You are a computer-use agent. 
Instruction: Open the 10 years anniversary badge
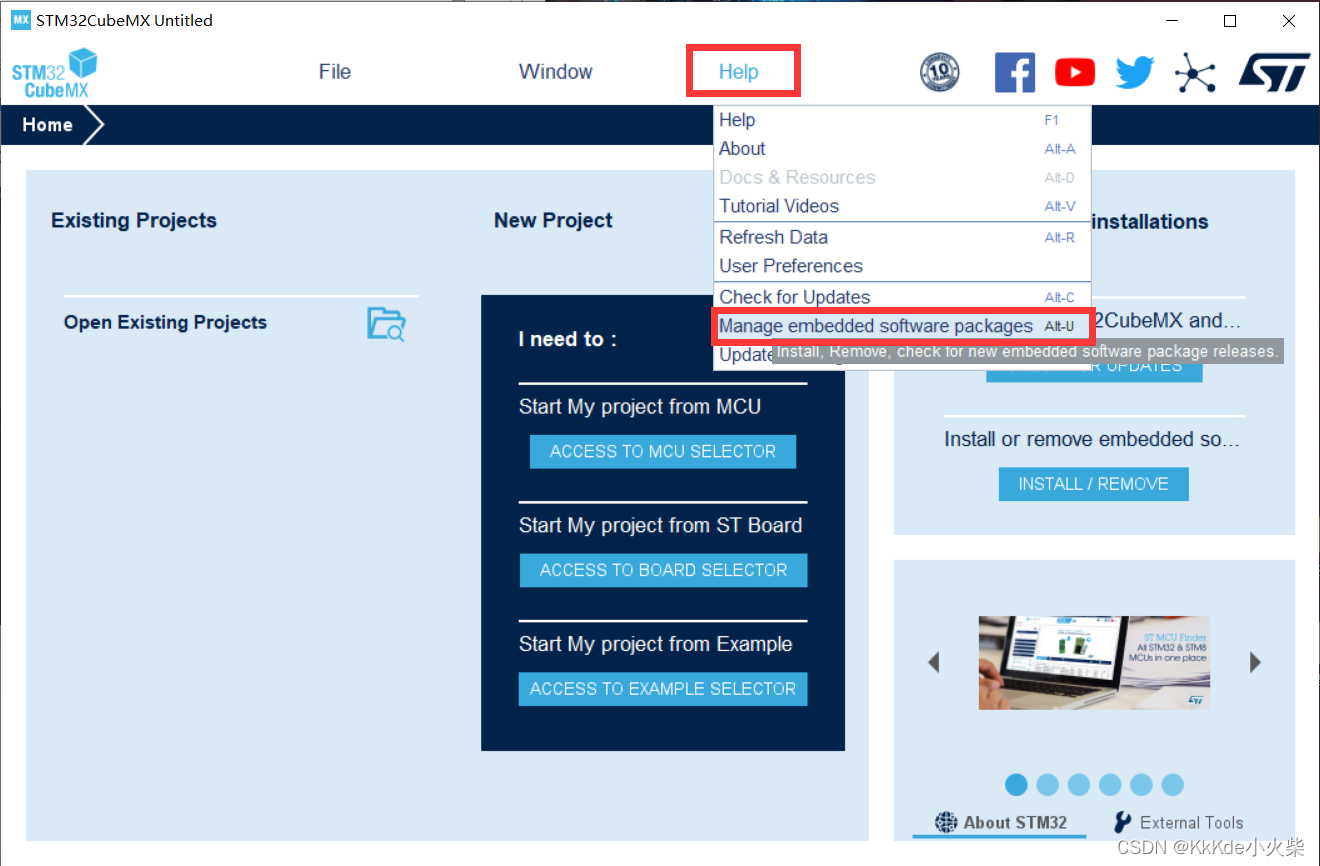pyautogui.click(x=939, y=72)
